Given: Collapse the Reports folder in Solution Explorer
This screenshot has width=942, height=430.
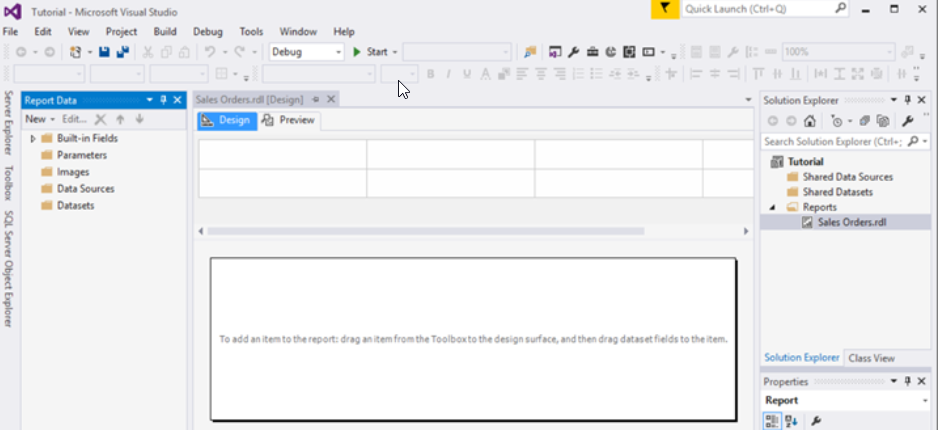Looking at the screenshot, I should pos(772,207).
